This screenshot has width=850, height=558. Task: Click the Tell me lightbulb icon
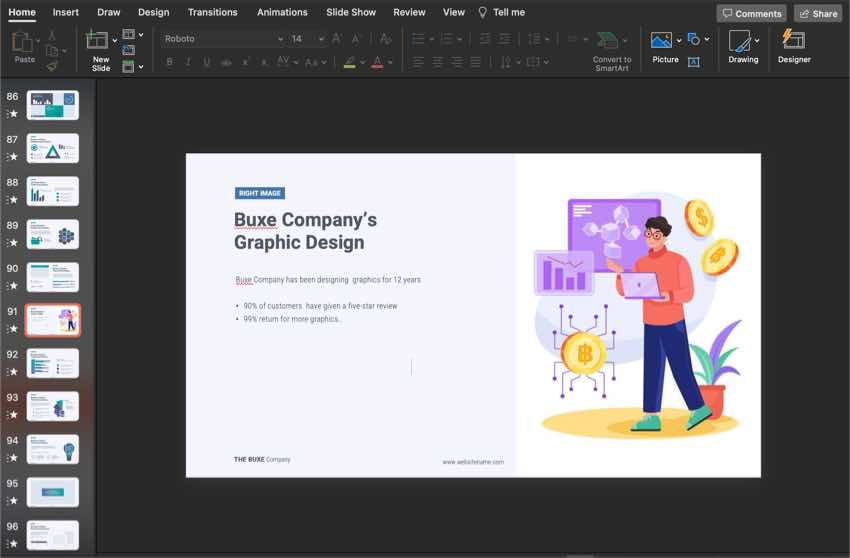point(482,12)
